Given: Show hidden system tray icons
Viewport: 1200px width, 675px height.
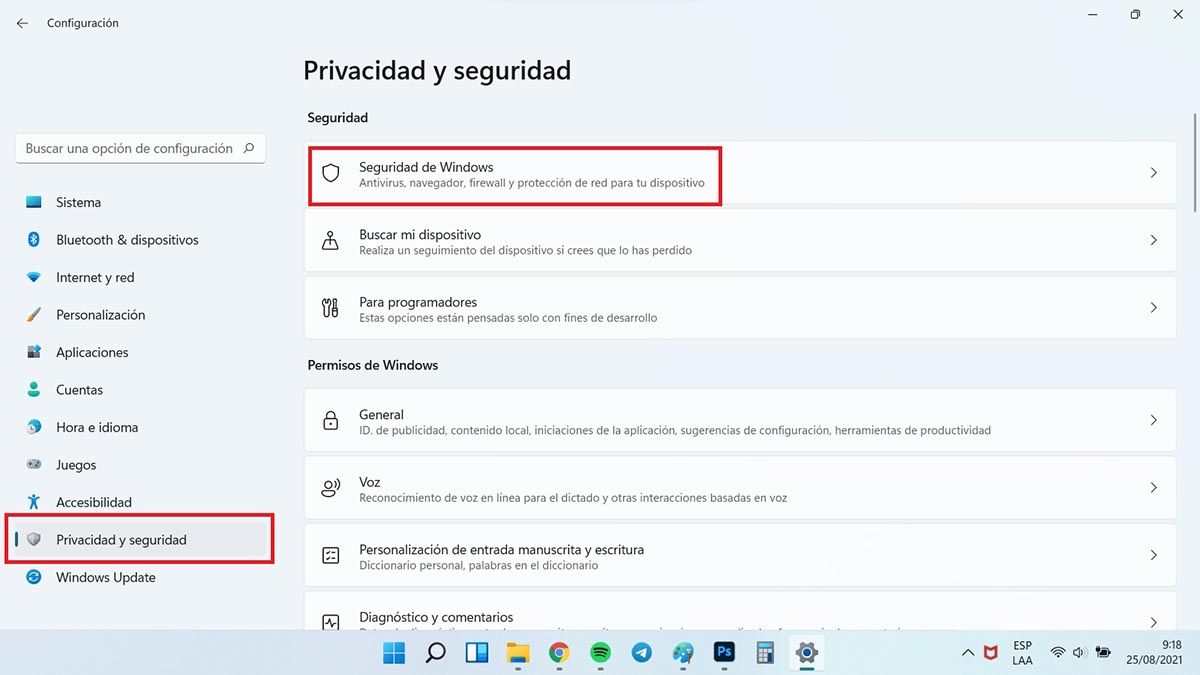Looking at the screenshot, I should tap(967, 653).
